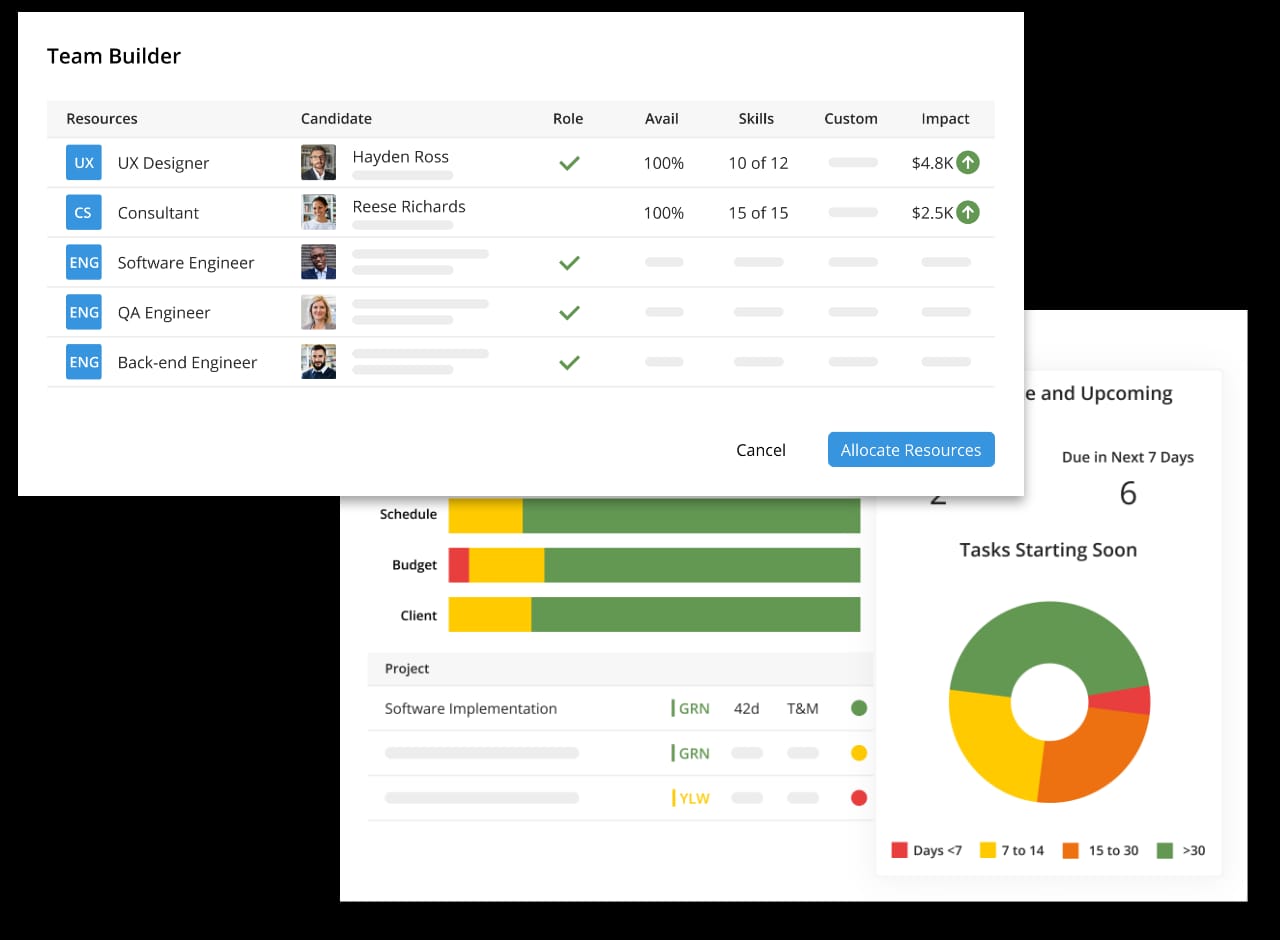
Task: Click the Allocate Resources button
Action: (x=911, y=450)
